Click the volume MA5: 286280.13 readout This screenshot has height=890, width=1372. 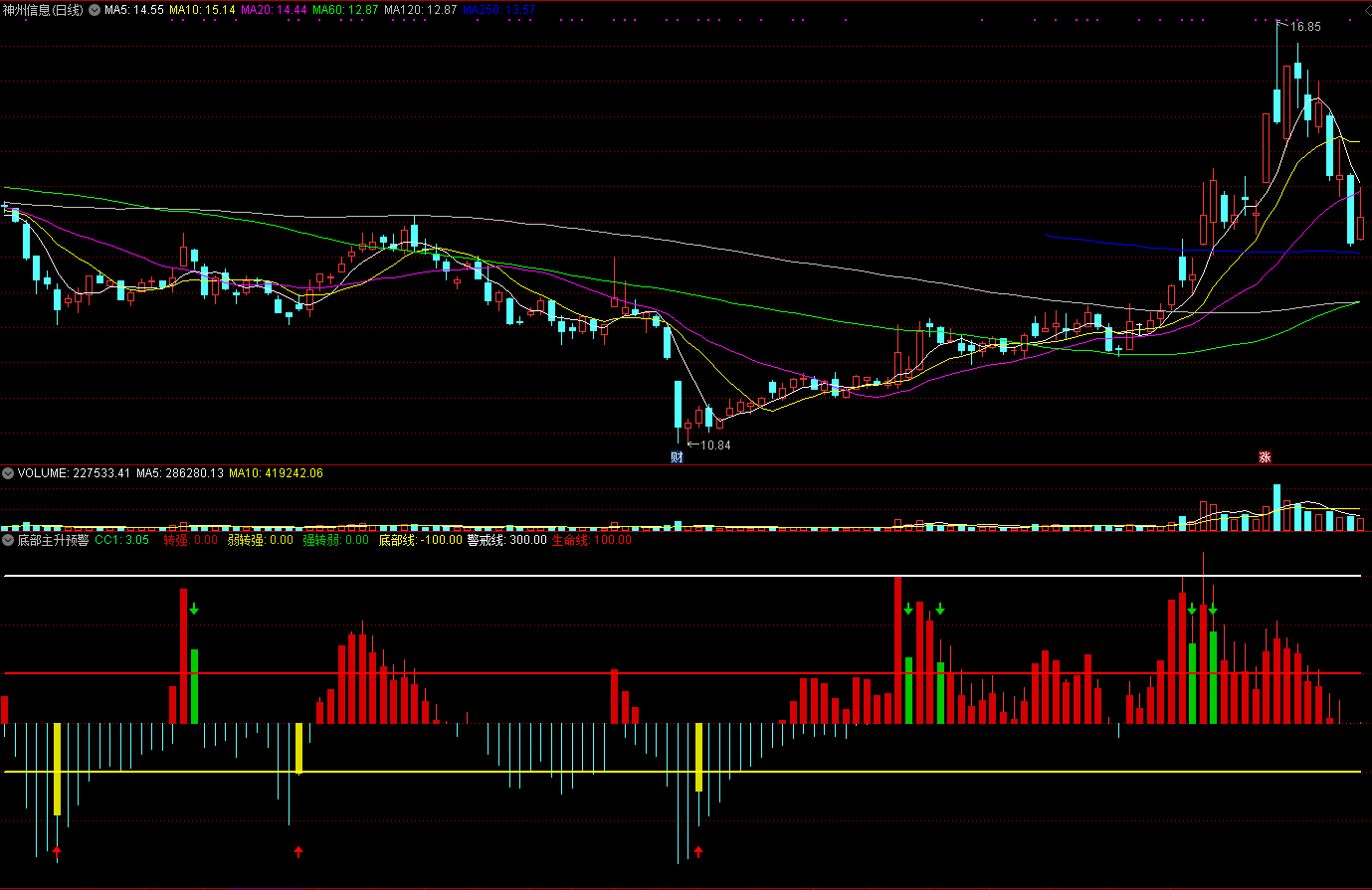click(x=181, y=473)
